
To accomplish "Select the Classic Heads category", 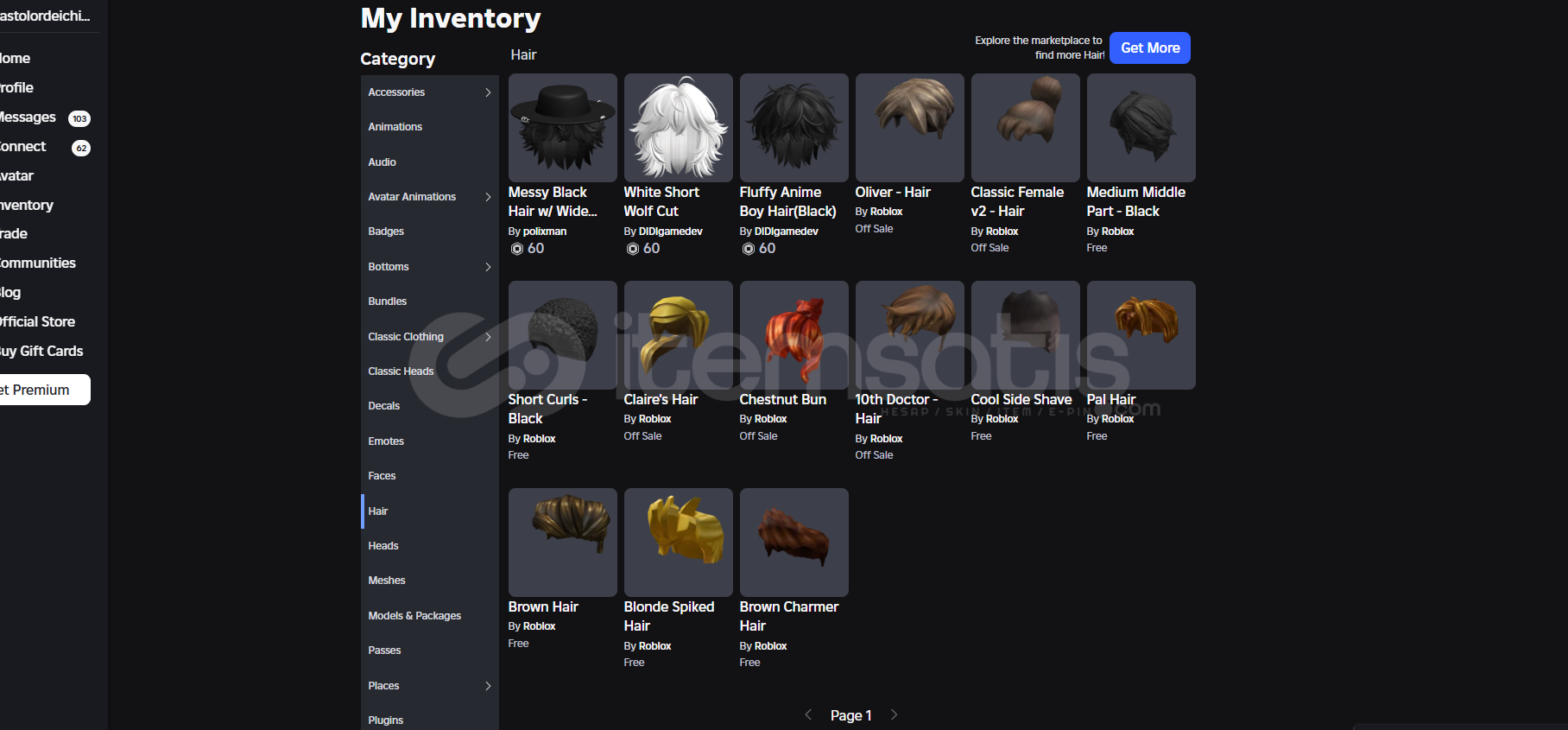I will pos(430,371).
